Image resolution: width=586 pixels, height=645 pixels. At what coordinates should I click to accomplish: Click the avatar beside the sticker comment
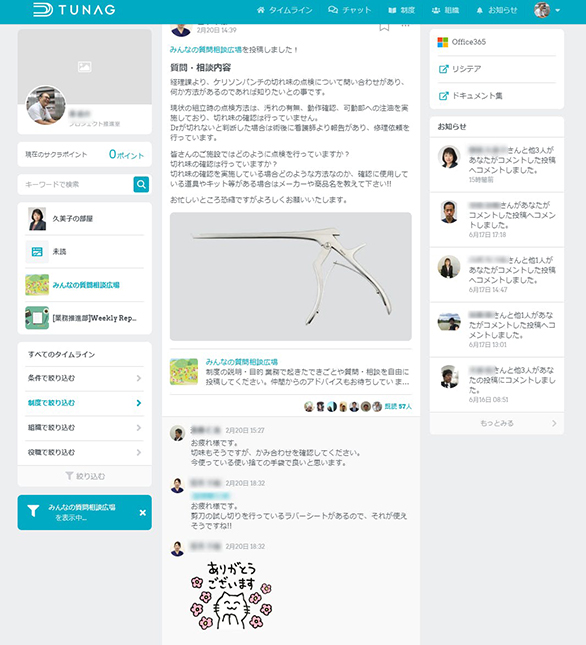pyautogui.click(x=177, y=549)
